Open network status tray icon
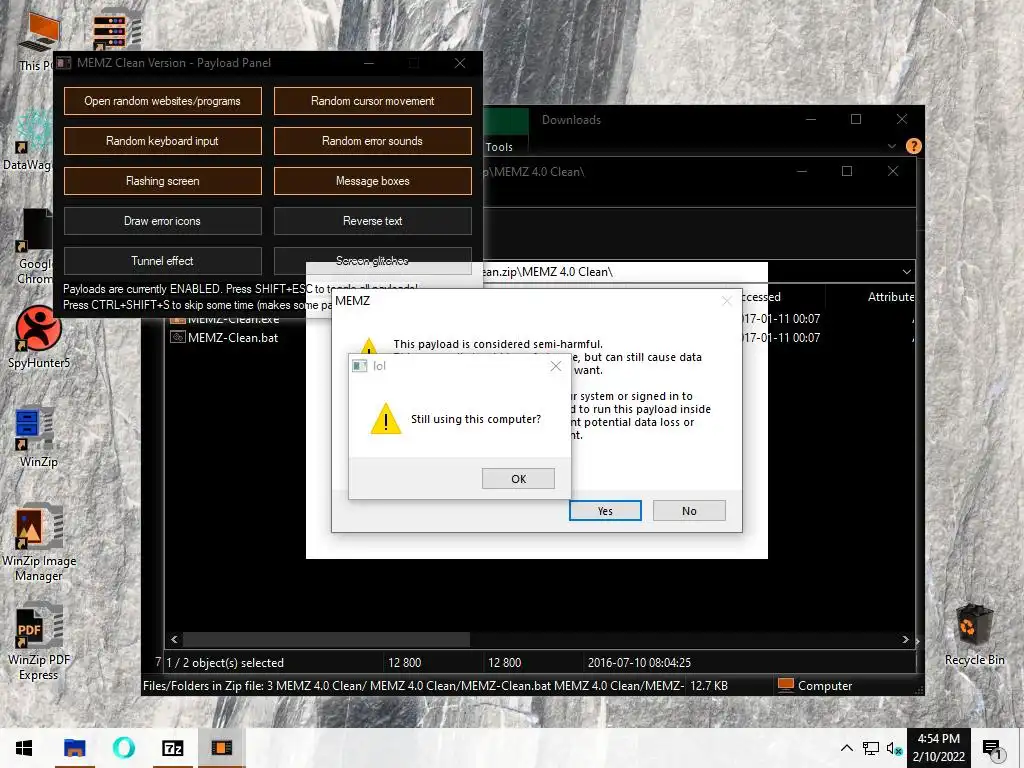 [871, 748]
